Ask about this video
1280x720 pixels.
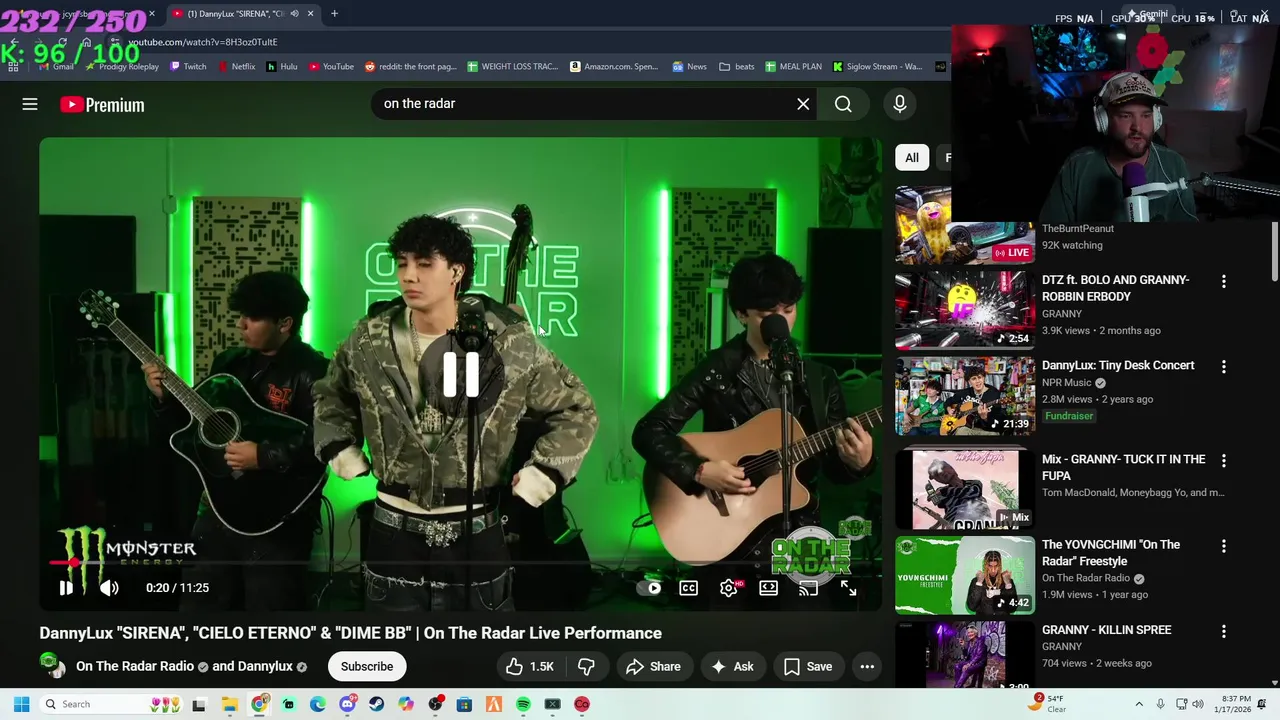pos(732,667)
